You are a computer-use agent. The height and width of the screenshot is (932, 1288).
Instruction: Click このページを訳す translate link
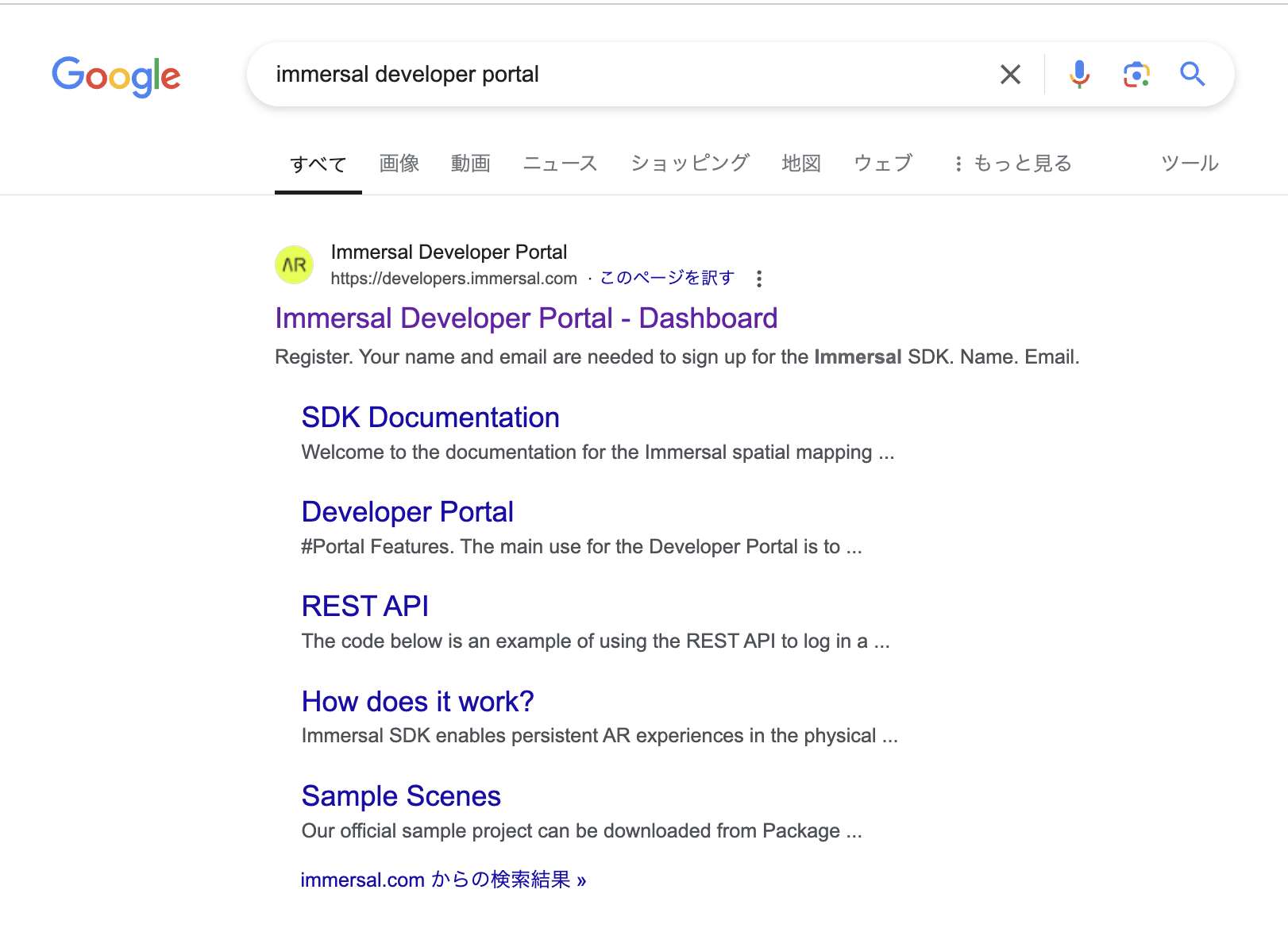[667, 278]
